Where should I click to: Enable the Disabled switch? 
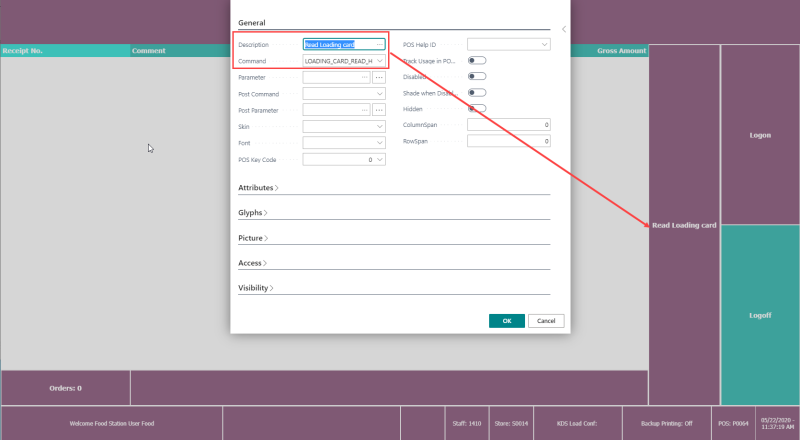point(477,77)
